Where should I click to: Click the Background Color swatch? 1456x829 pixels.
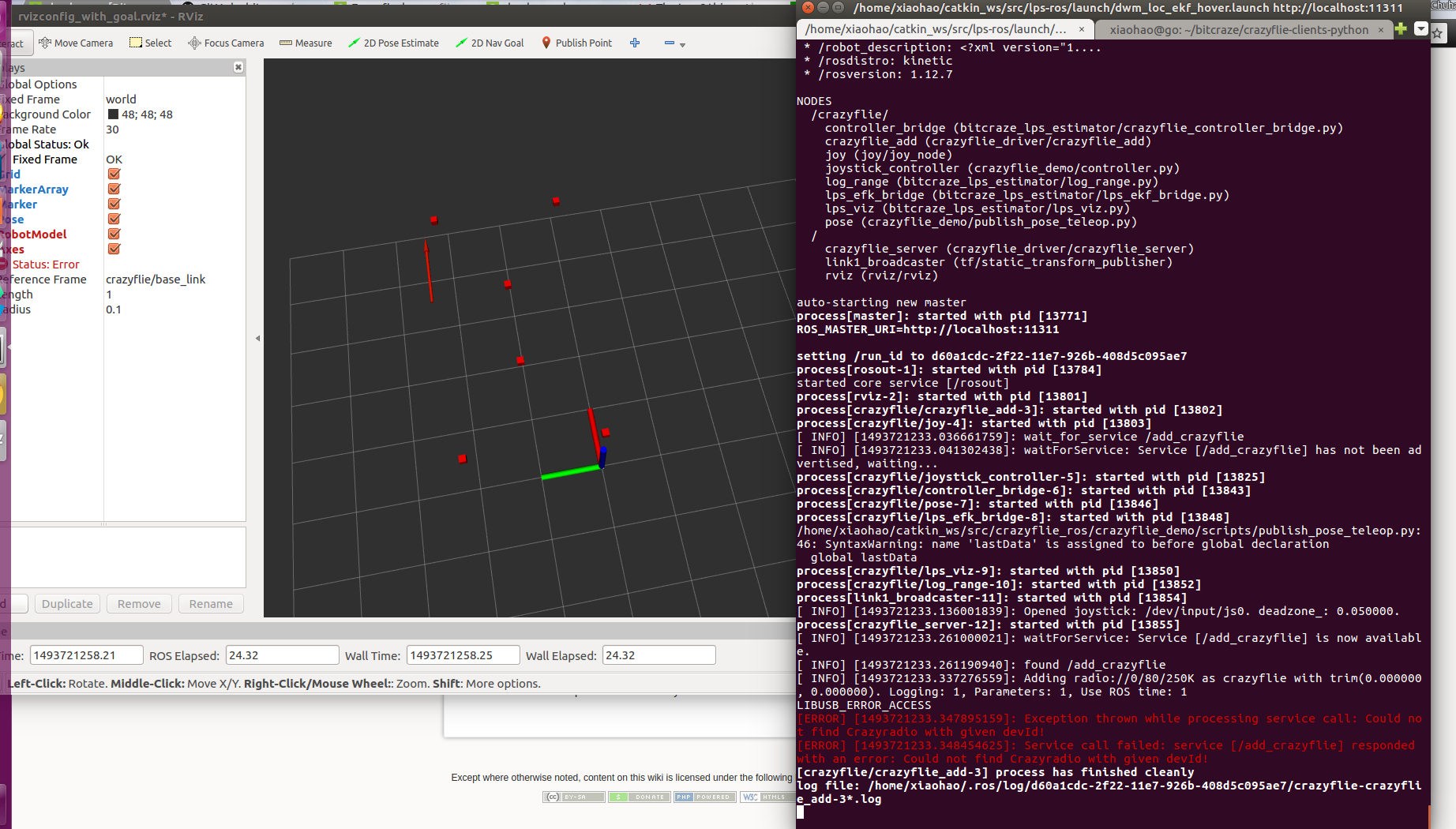(113, 114)
